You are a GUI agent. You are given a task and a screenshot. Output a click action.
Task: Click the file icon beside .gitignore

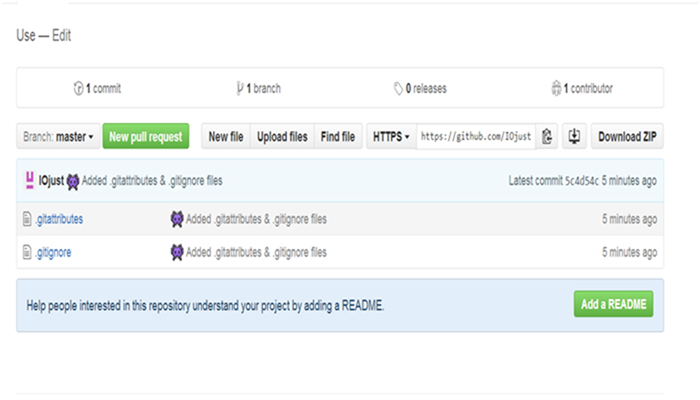[27, 252]
